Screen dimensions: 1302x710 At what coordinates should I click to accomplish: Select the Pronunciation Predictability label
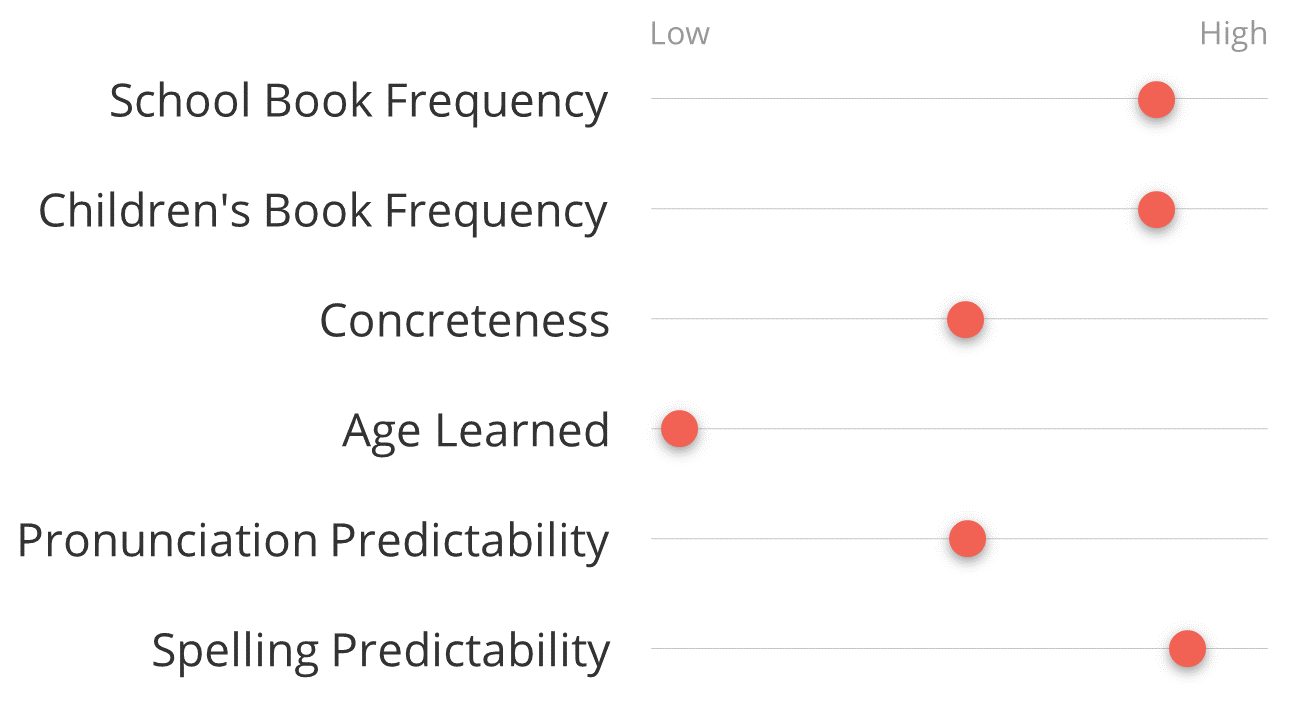313,541
